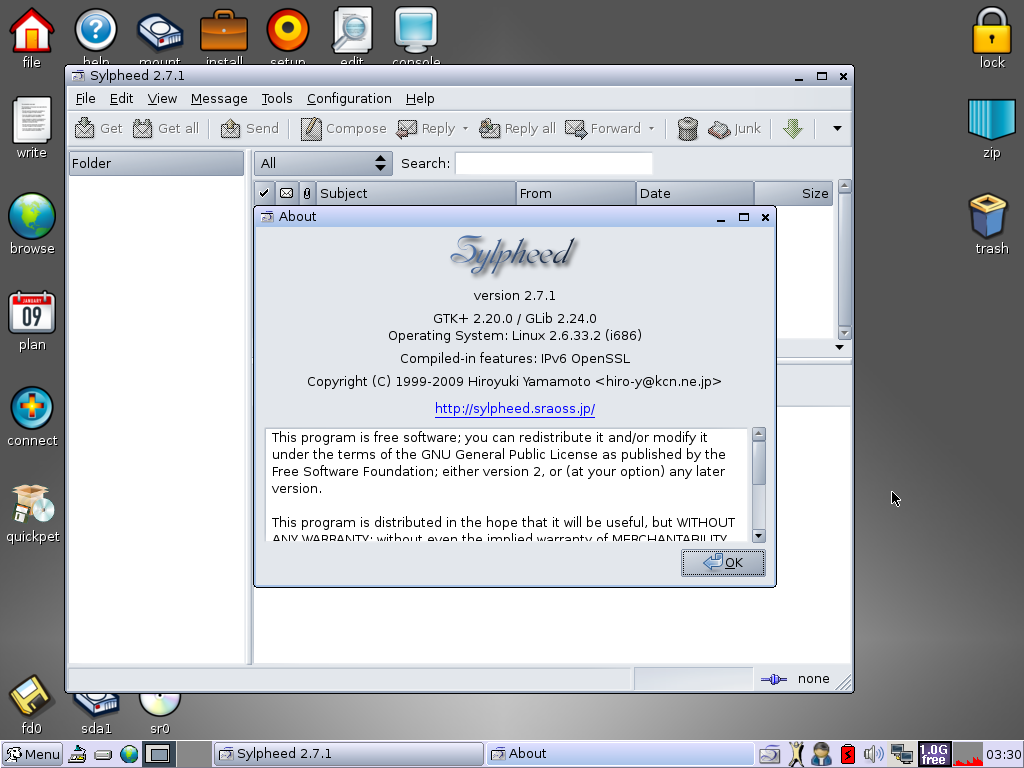Viewport: 1024px width, 768px height.
Task: Click the online status plug icon
Action: click(774, 679)
